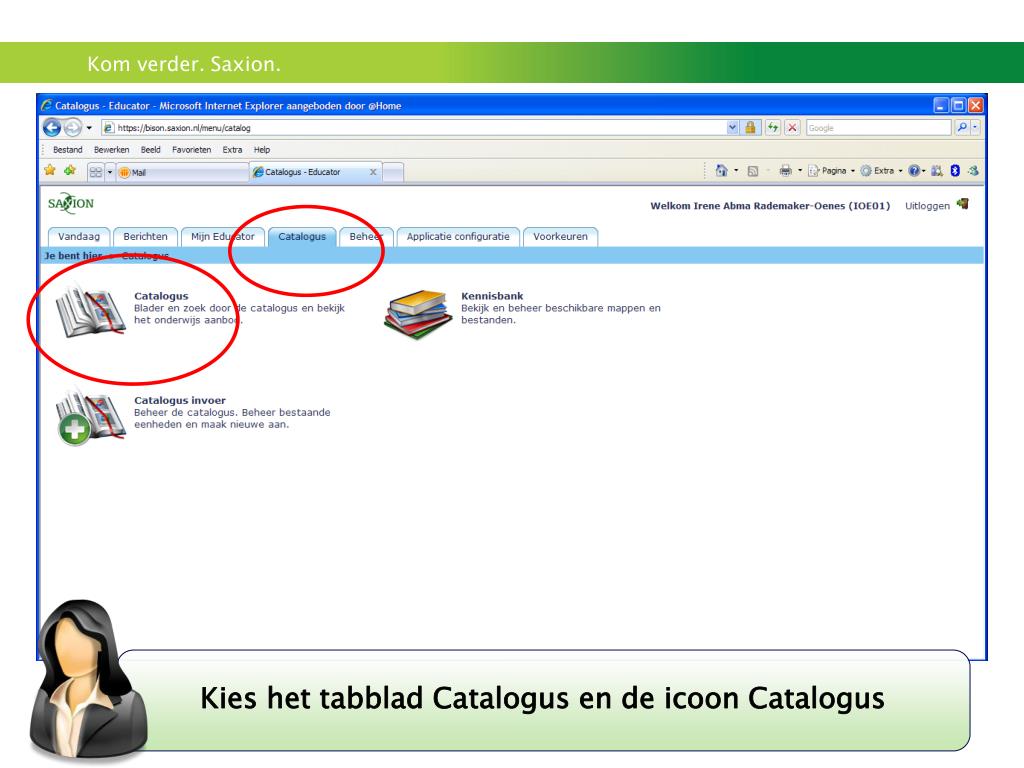Stop loading using the red X icon

[x=792, y=128]
